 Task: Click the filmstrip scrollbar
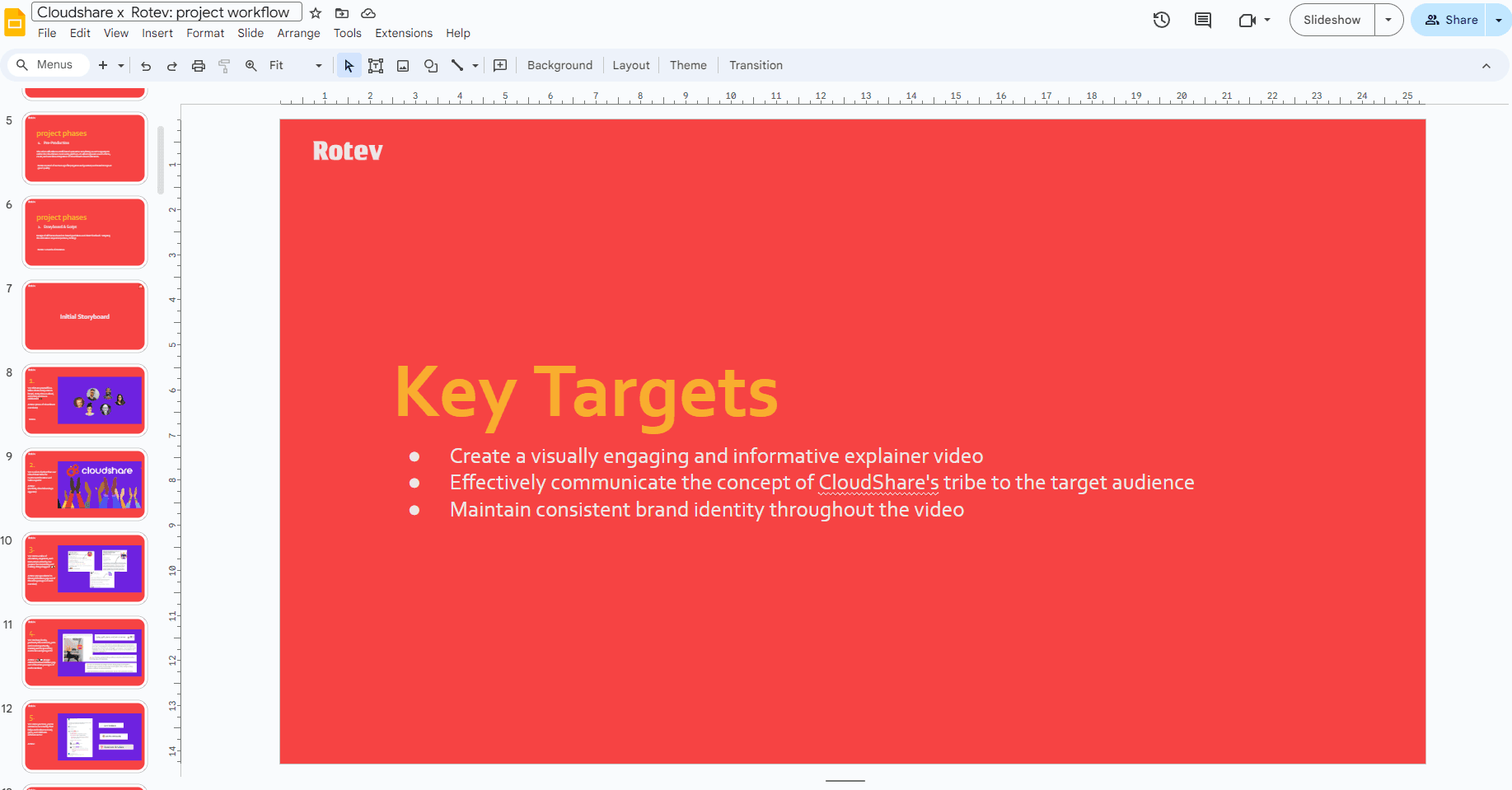tap(161, 161)
